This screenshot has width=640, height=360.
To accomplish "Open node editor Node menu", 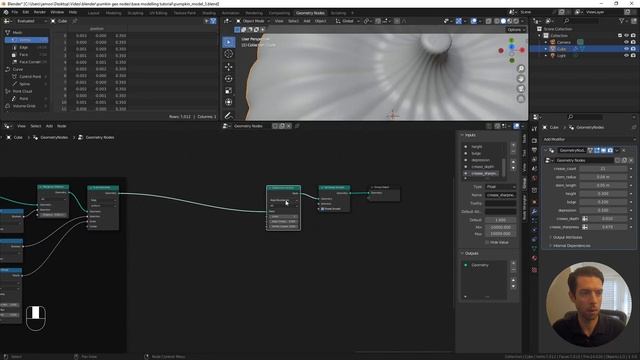I will pos(62,126).
